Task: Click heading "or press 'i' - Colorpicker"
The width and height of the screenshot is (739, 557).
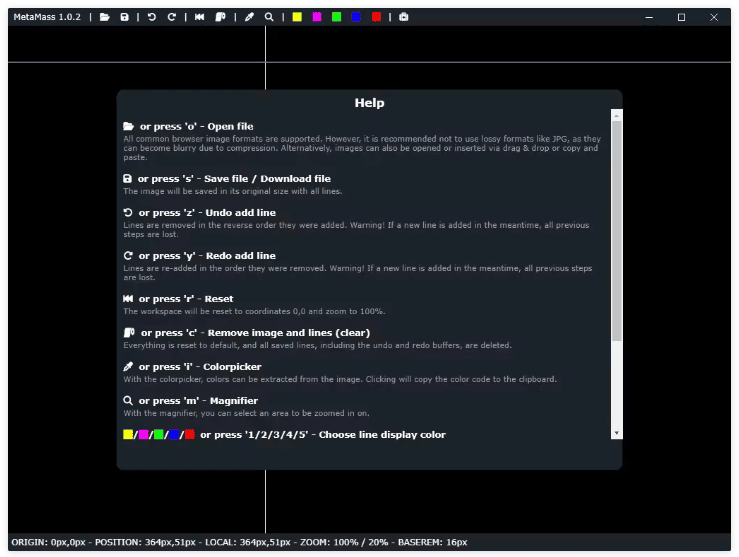Action: 200,367
